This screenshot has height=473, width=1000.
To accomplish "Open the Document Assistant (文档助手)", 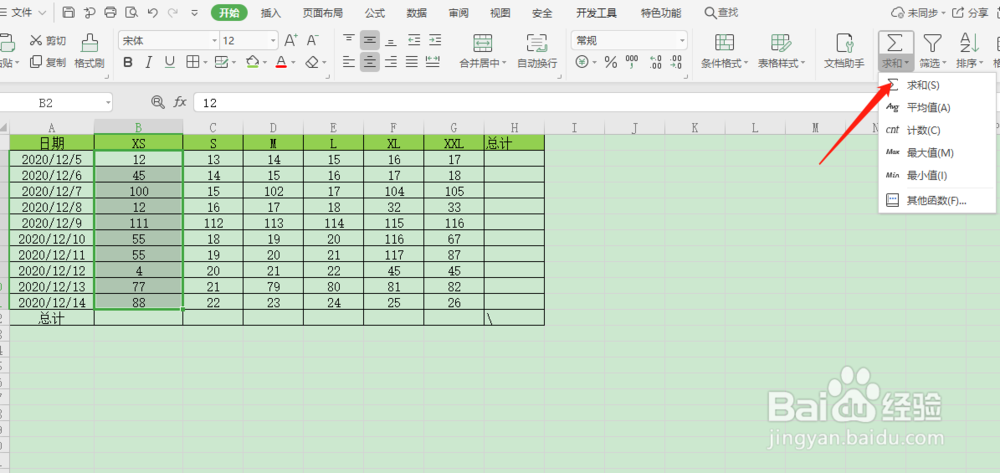I will [x=844, y=51].
